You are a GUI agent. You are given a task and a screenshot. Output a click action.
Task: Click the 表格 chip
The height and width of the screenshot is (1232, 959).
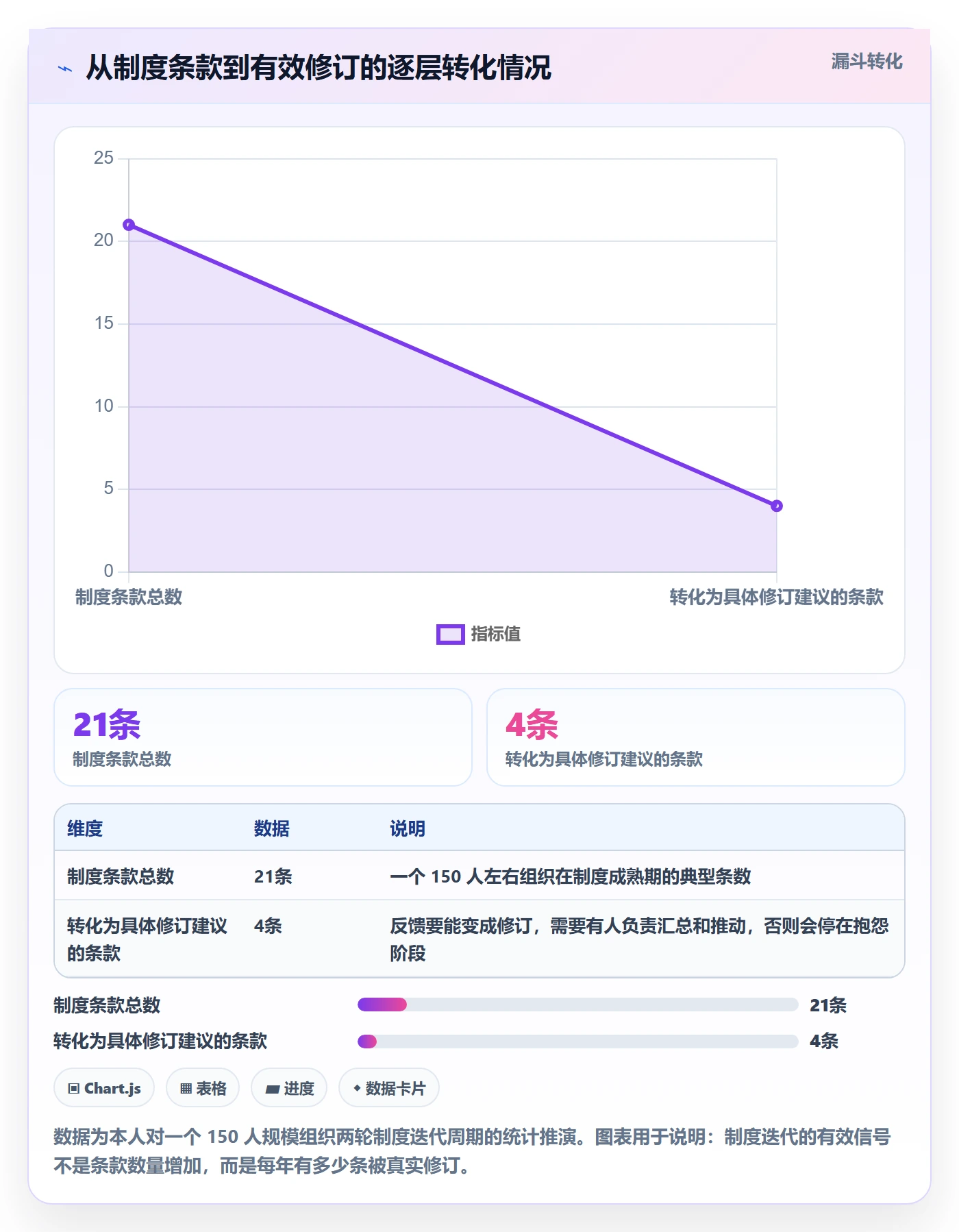coord(203,1087)
